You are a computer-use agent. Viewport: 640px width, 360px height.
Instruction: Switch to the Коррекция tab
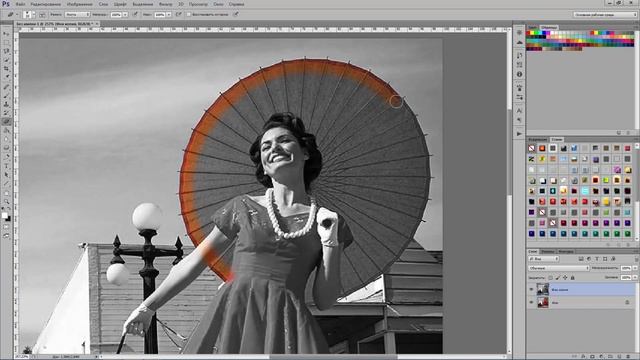click(x=538, y=140)
